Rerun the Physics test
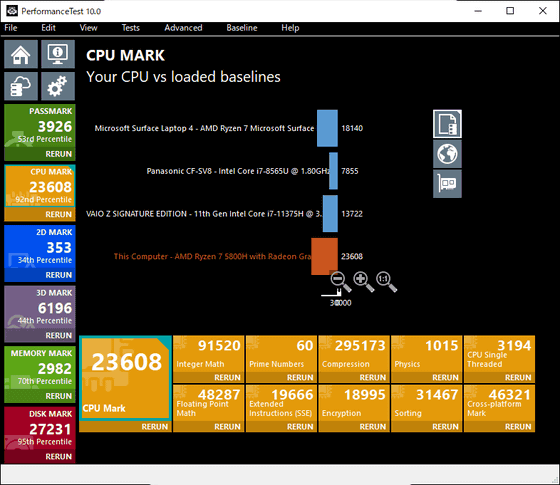Image resolution: width=560 pixels, height=485 pixels. pyautogui.click(x=427, y=378)
